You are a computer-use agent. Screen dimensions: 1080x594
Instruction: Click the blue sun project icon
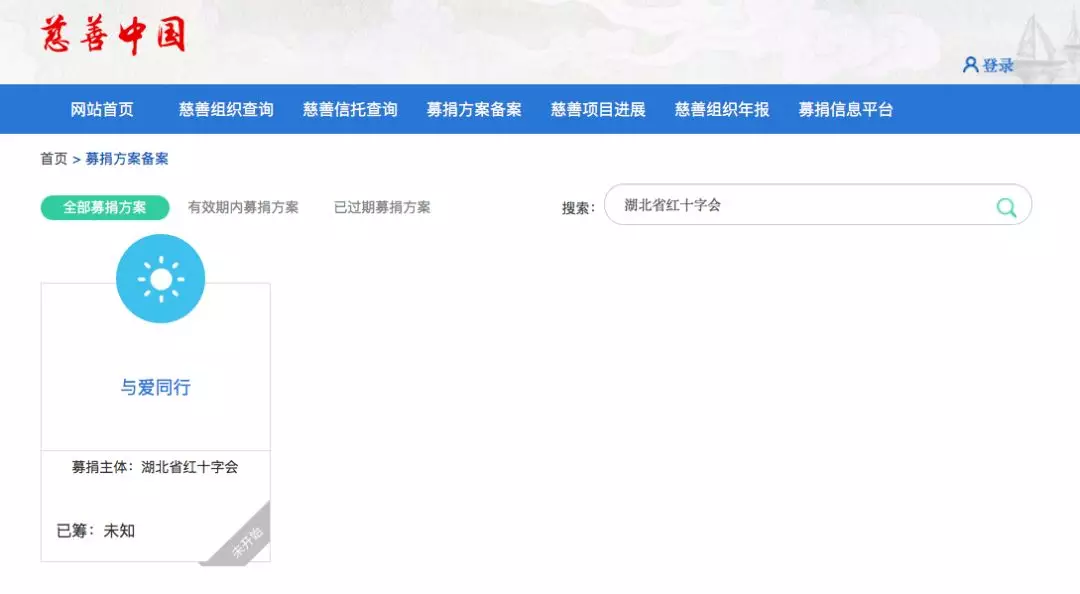coord(160,279)
